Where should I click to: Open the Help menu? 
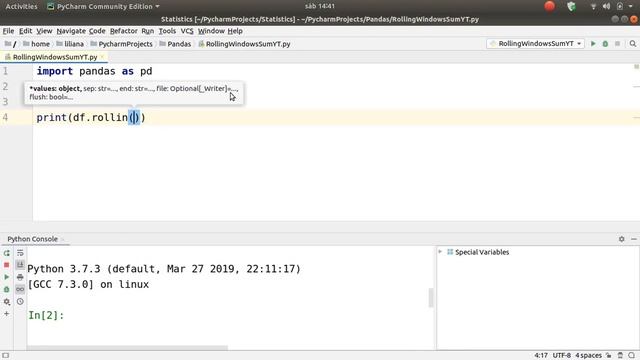pyautogui.click(x=235, y=31)
